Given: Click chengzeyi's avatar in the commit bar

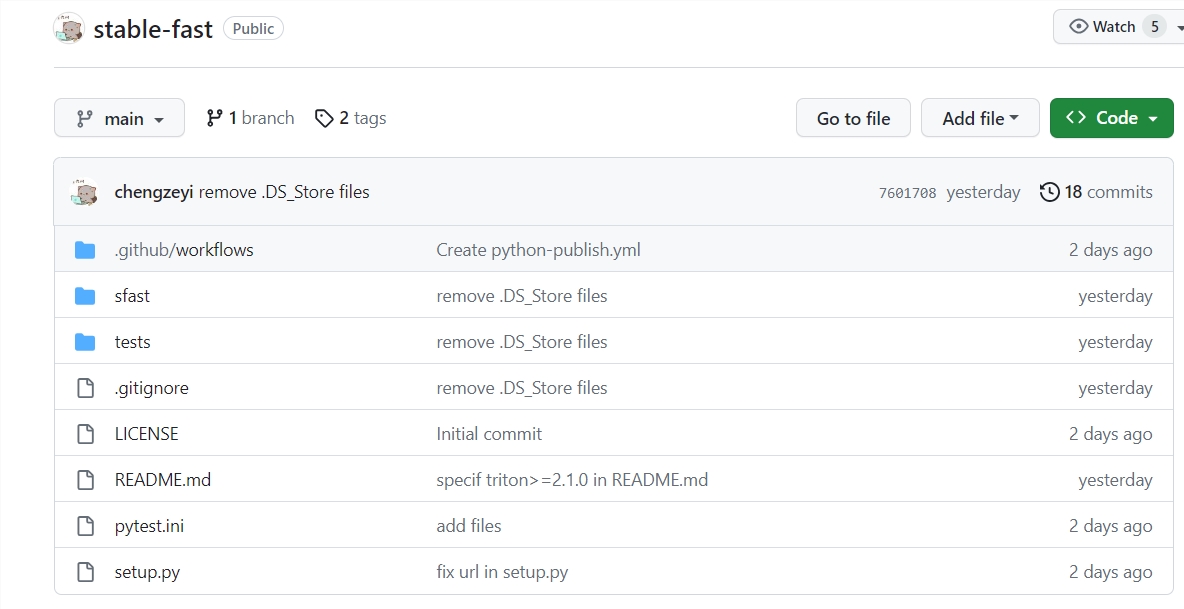Looking at the screenshot, I should [x=84, y=192].
